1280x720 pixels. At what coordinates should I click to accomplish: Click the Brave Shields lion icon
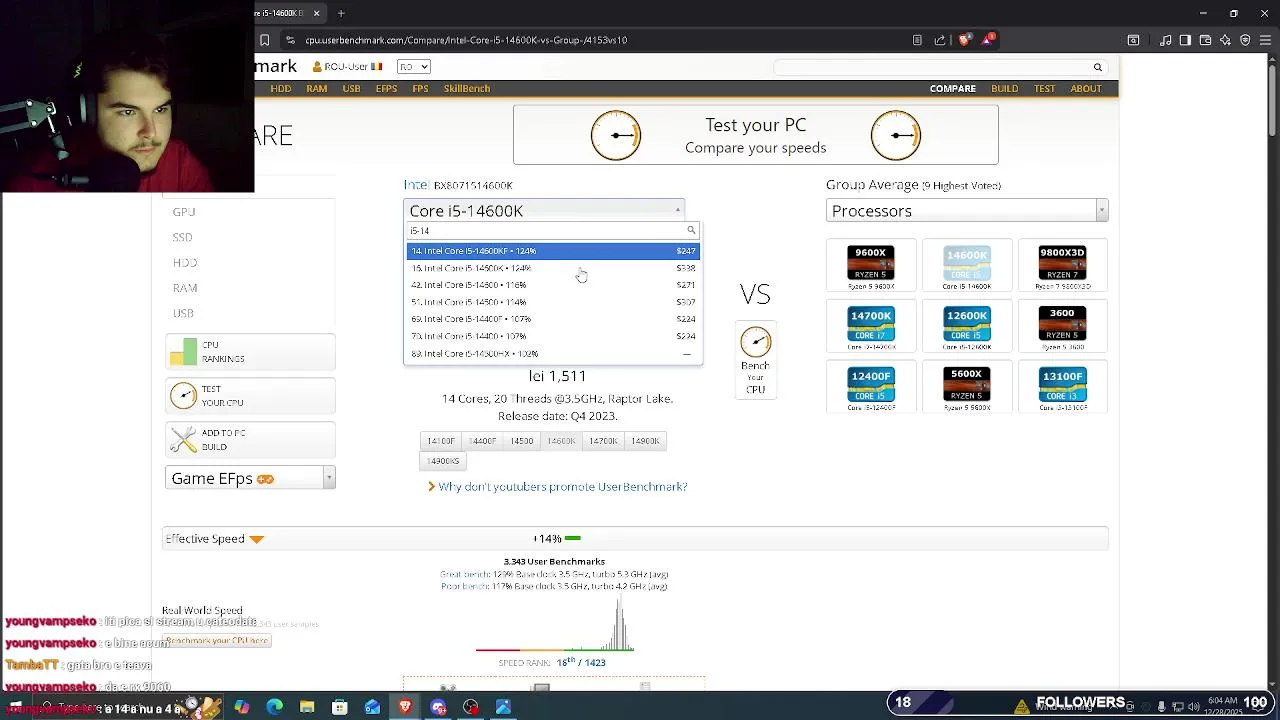coord(964,40)
